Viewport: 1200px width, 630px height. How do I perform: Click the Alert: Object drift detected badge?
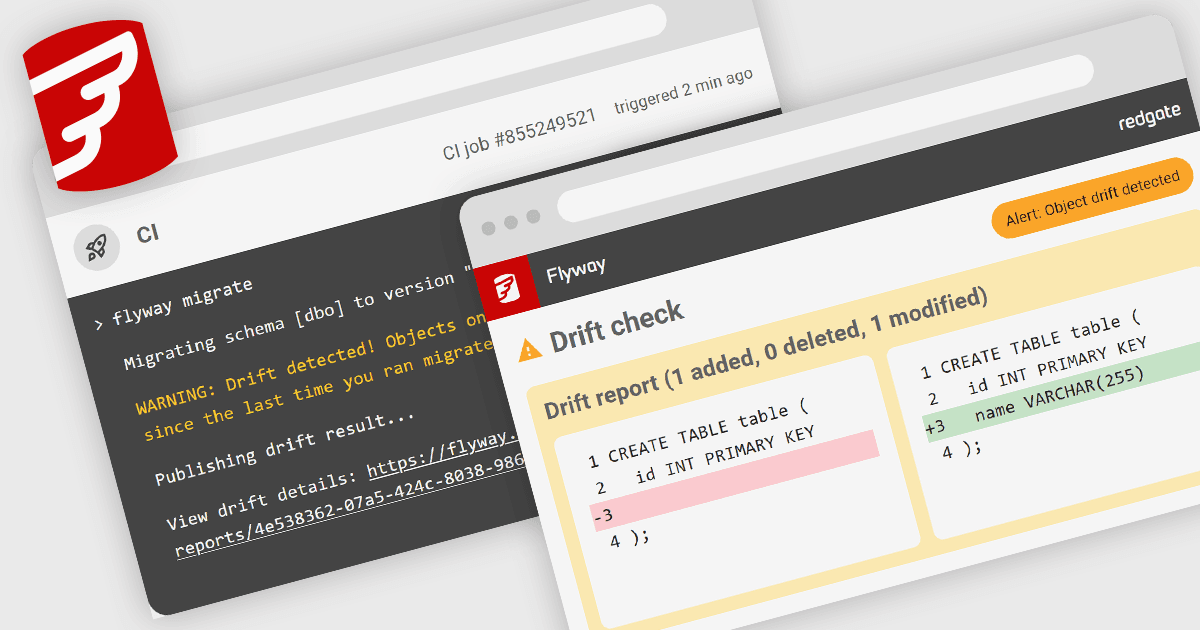pyautogui.click(x=1092, y=197)
